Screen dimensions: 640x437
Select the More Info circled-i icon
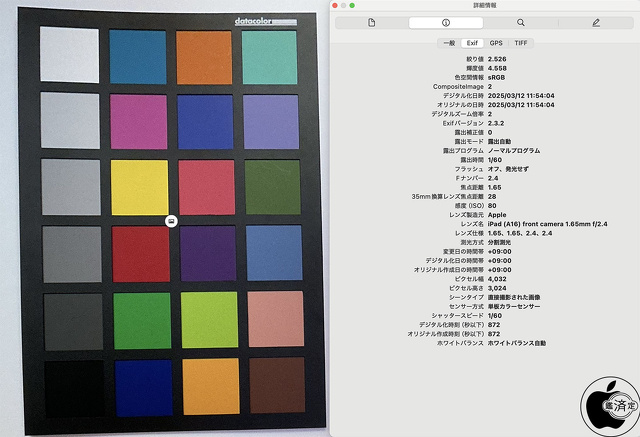coord(446,22)
